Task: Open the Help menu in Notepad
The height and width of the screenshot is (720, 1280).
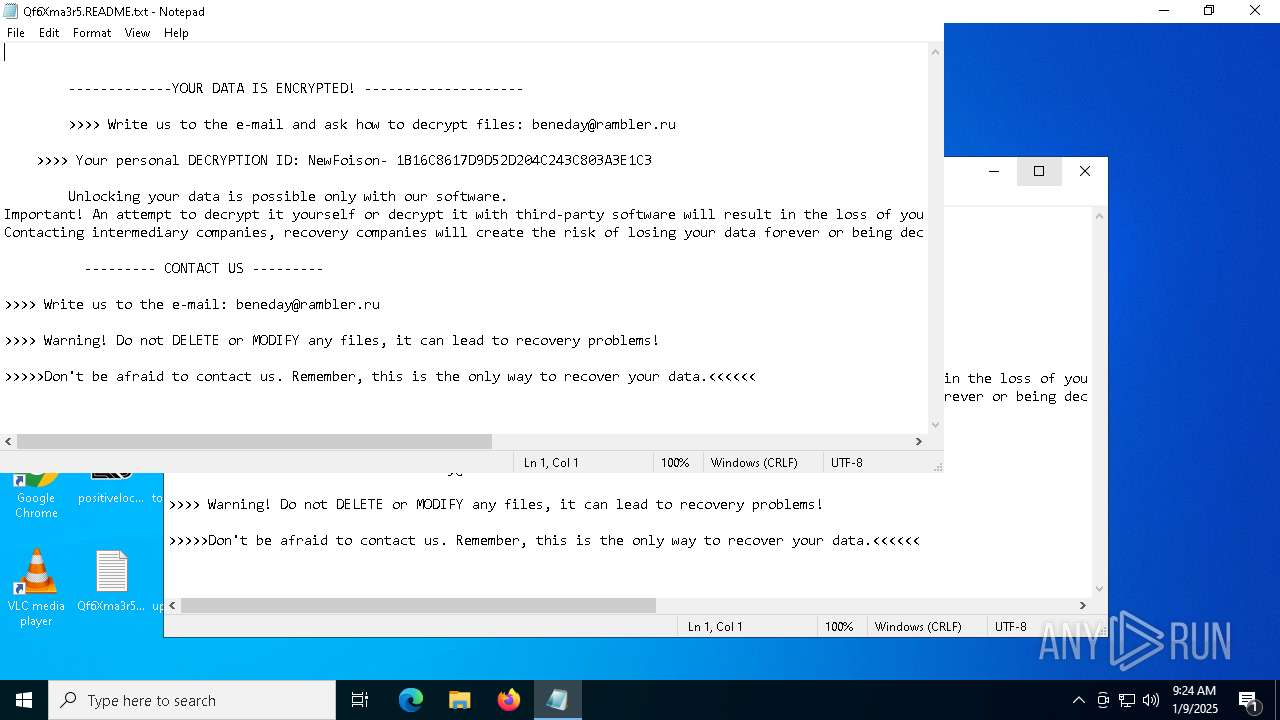Action: coord(176,33)
